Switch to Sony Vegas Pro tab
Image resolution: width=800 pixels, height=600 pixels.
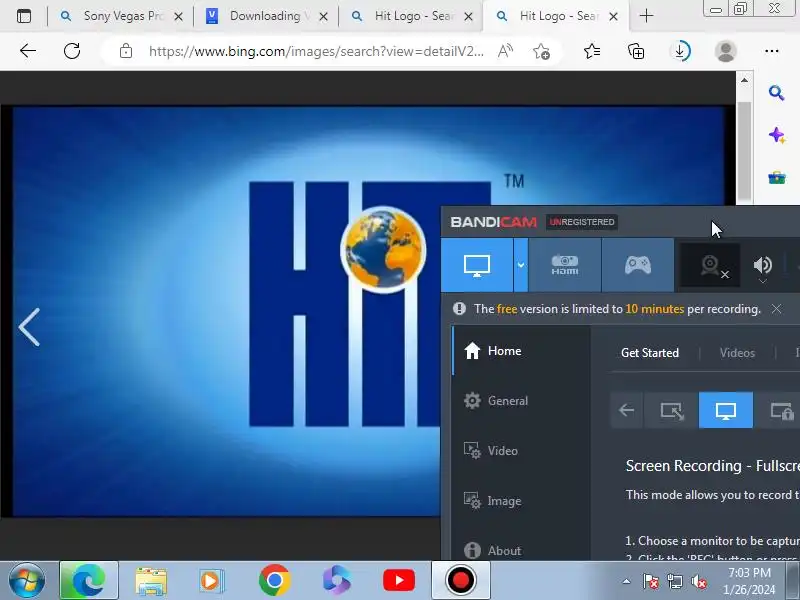[x=121, y=16]
